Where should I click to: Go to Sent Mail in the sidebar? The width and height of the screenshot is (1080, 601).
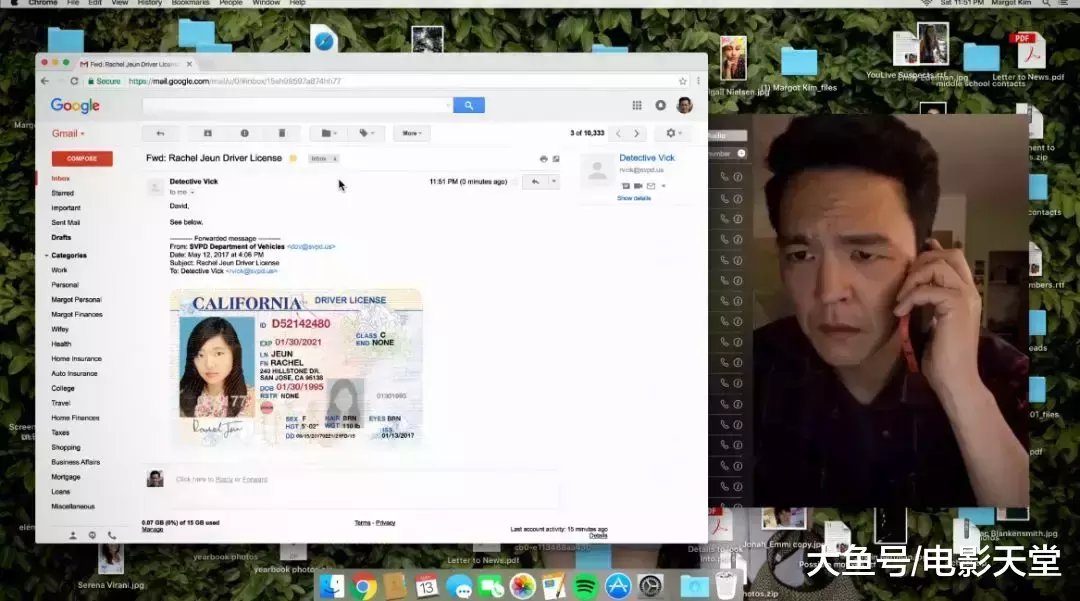coord(65,223)
